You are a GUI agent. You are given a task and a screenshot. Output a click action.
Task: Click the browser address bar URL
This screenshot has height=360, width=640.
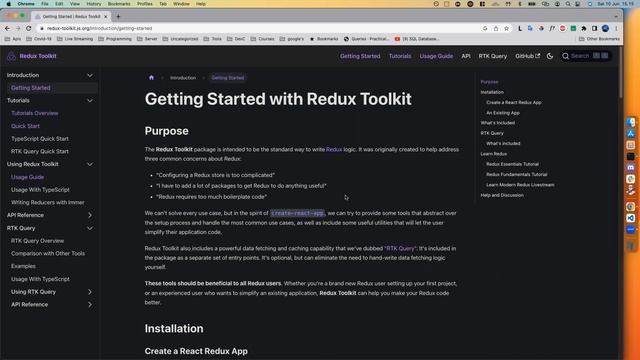point(99,28)
